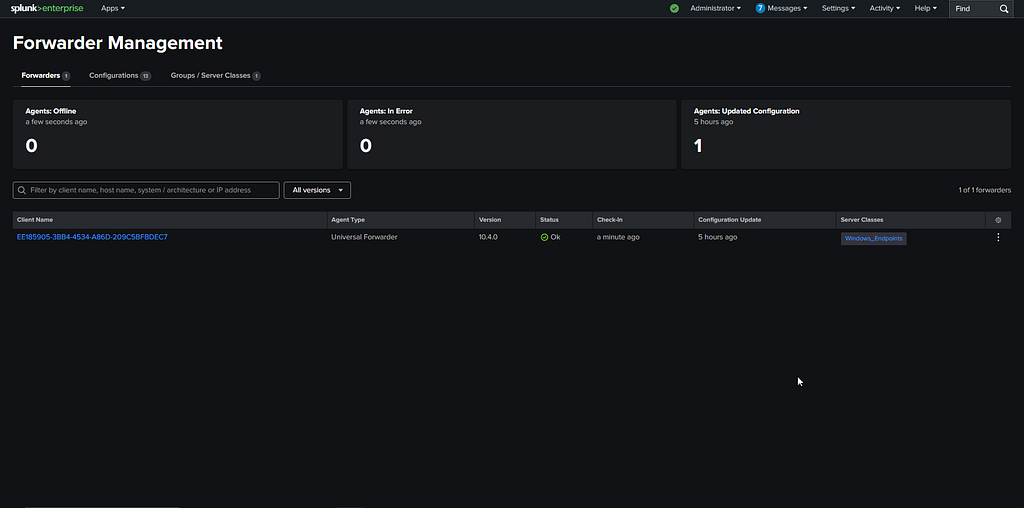Open the Apps dropdown menu
This screenshot has width=1024, height=508.
(112, 8)
